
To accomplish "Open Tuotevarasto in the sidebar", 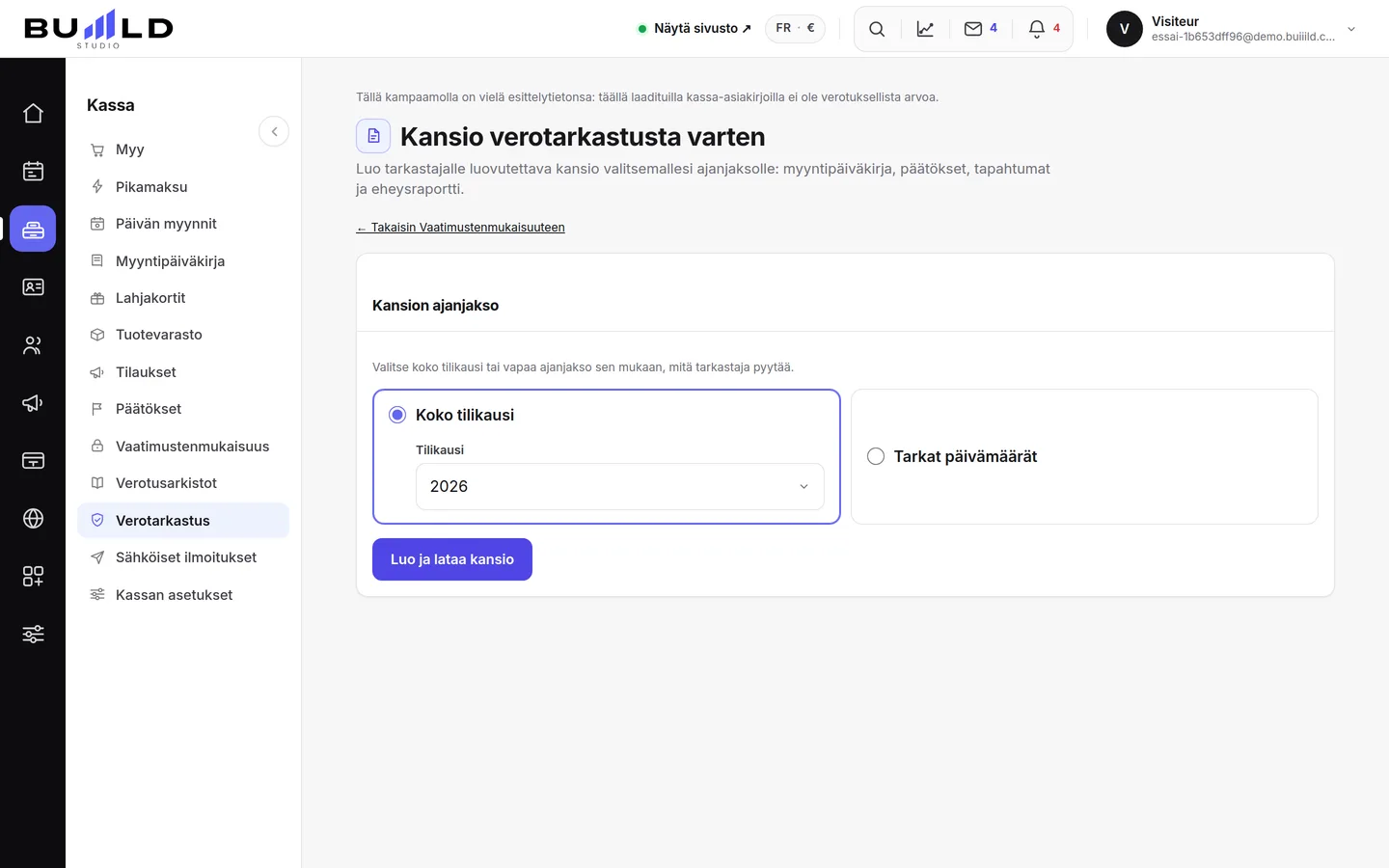I will click(x=183, y=335).
